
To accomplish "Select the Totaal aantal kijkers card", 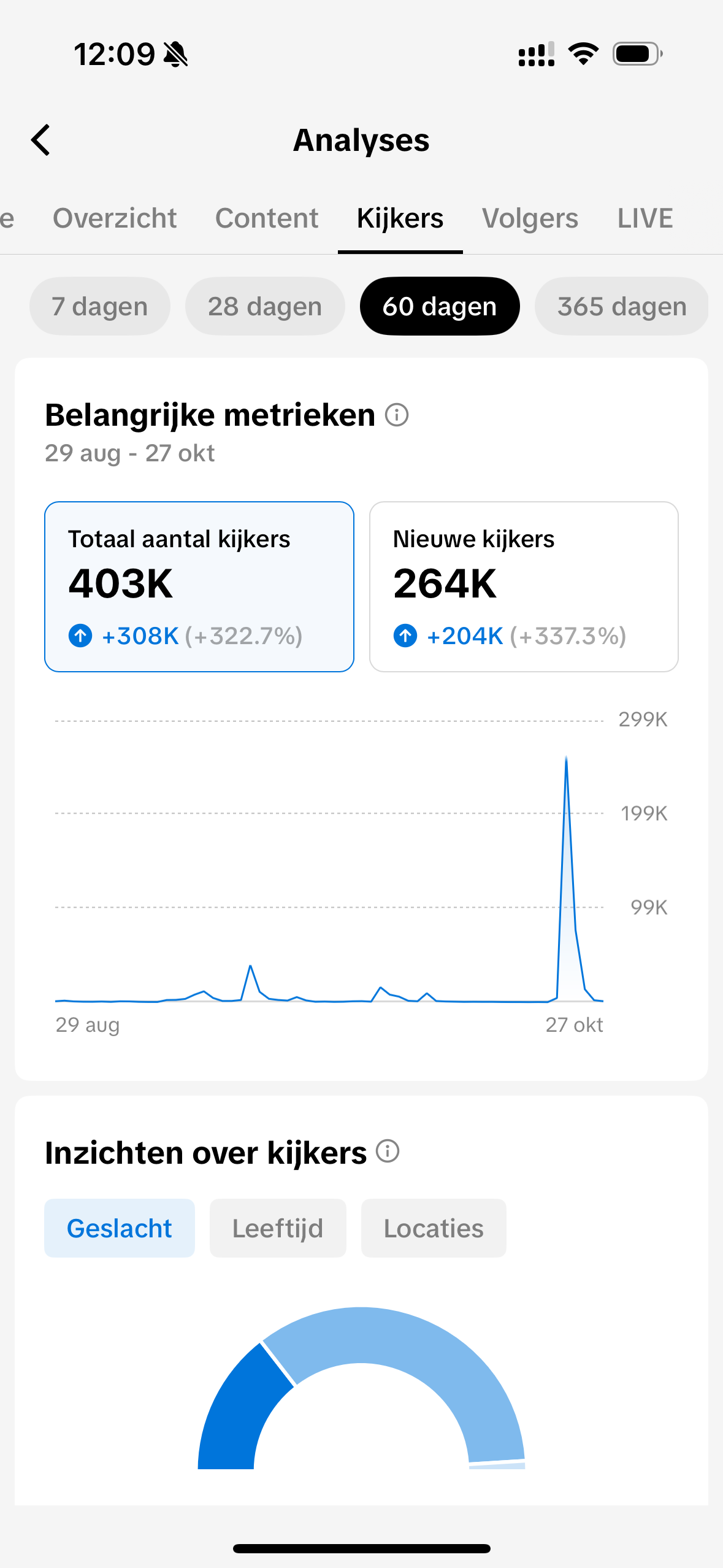I will (x=199, y=586).
